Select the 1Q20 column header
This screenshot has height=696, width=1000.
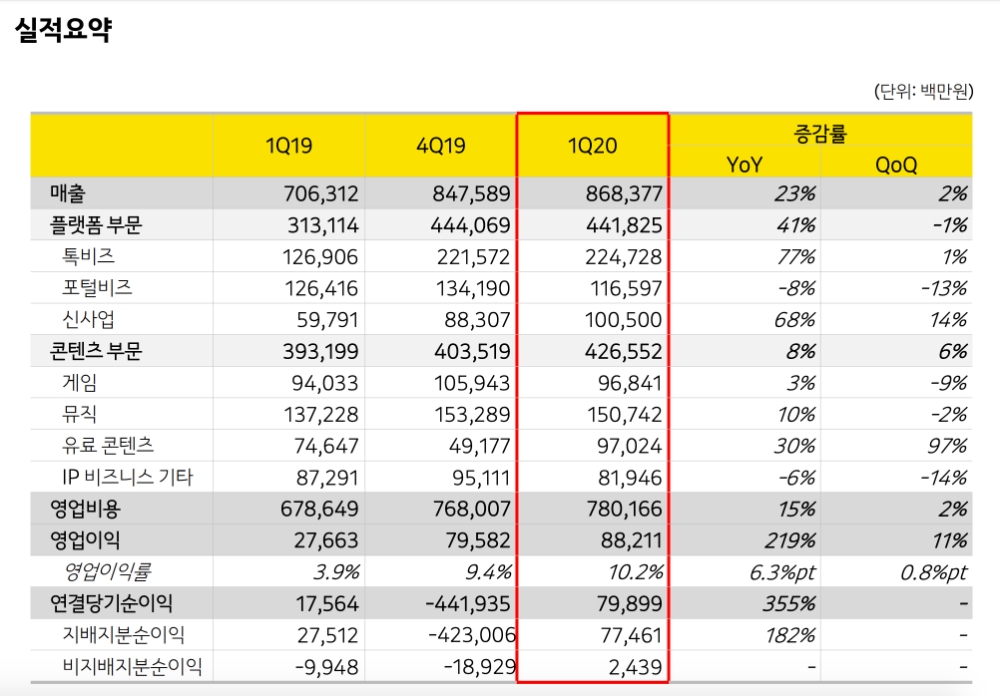592,144
